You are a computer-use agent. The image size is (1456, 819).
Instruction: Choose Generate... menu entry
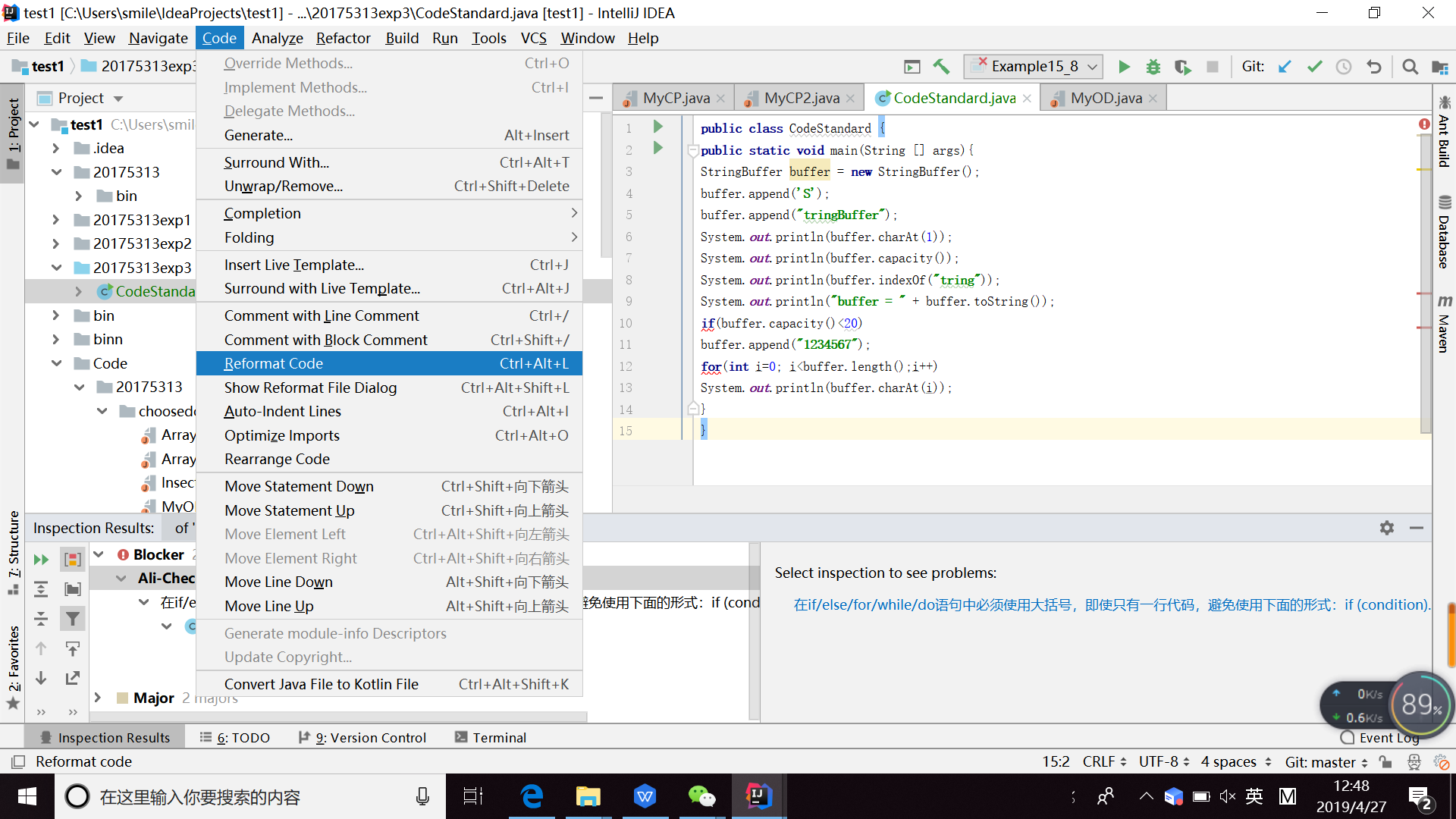[389, 135]
